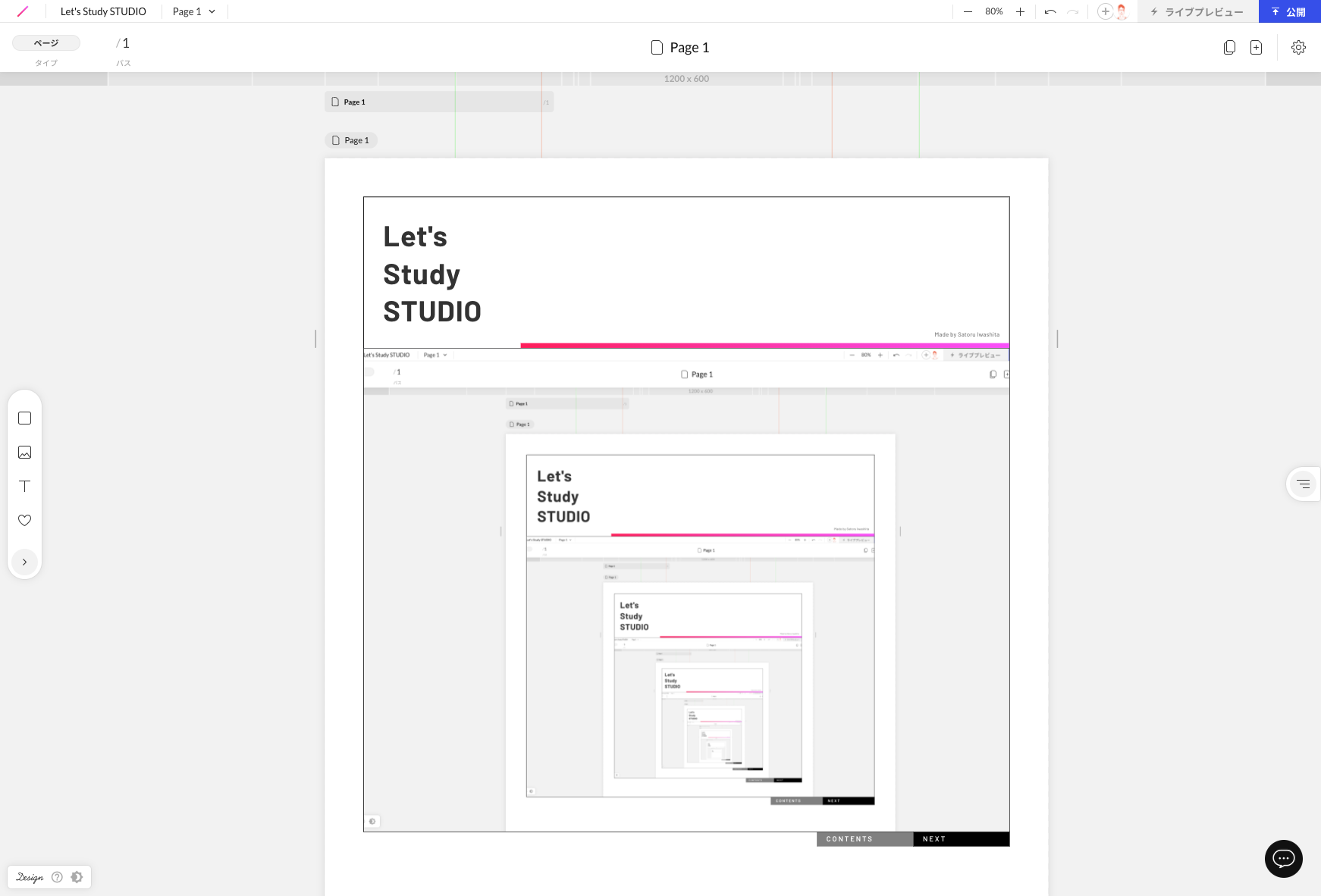Launch ライブプレビュー live preview
The image size is (1321, 896).
(1197, 11)
